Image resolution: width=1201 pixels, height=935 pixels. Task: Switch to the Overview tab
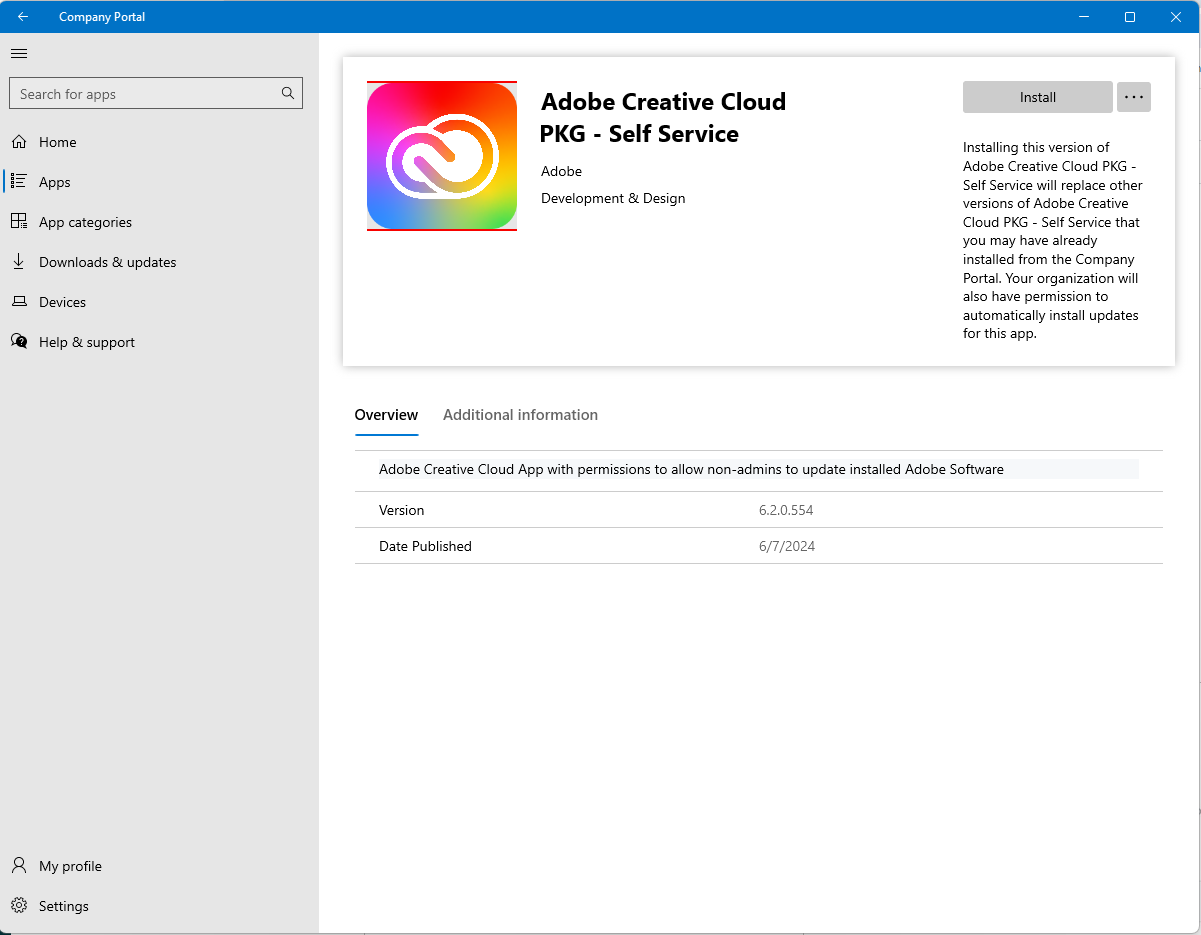[x=386, y=415]
